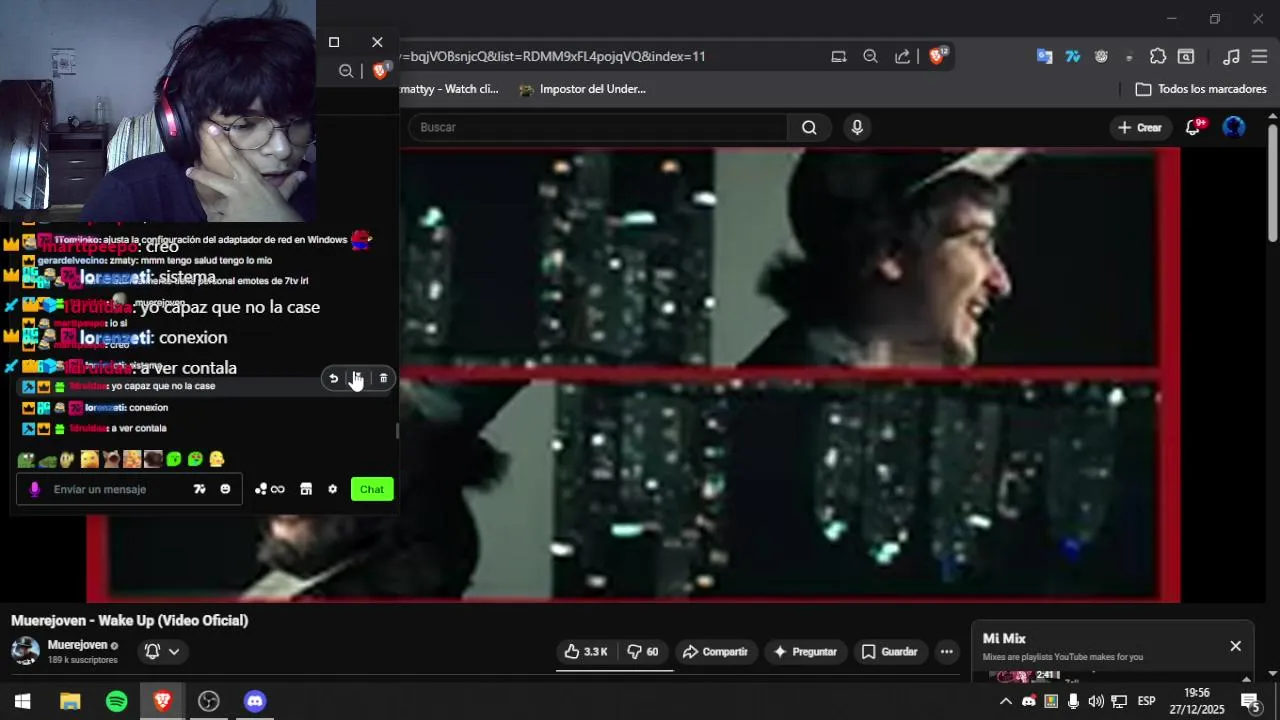Open 7TV browser extension
Viewport: 1280px width, 720px height.
coord(1073,56)
